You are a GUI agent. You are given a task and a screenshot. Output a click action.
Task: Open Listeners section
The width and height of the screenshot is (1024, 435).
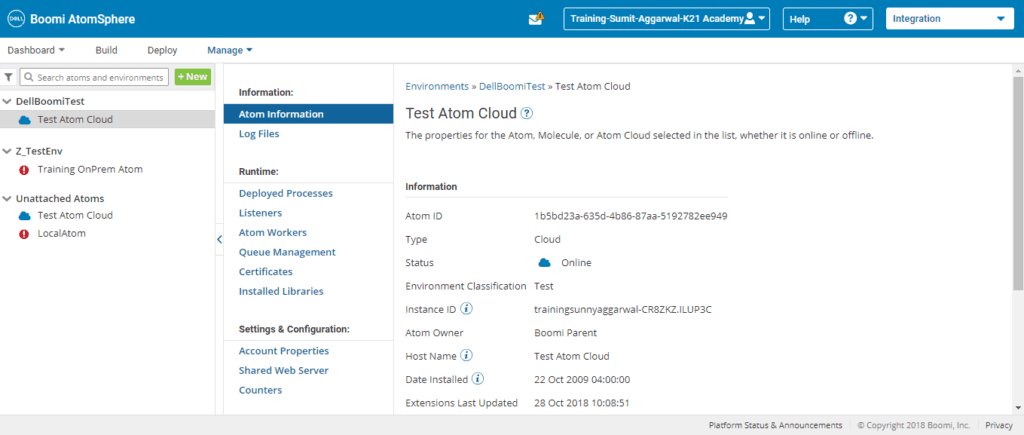(261, 213)
